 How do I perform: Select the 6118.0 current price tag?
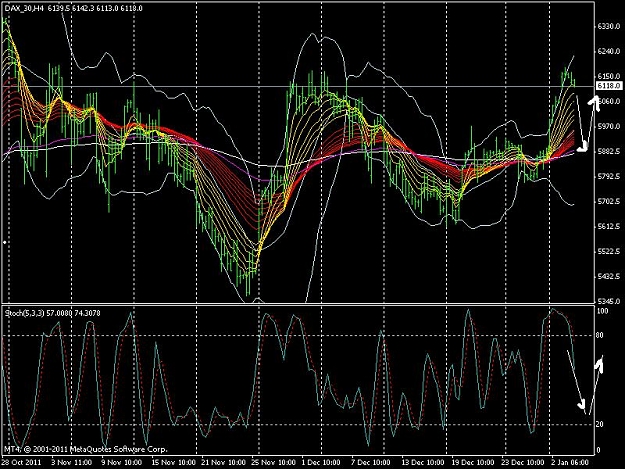tap(608, 86)
